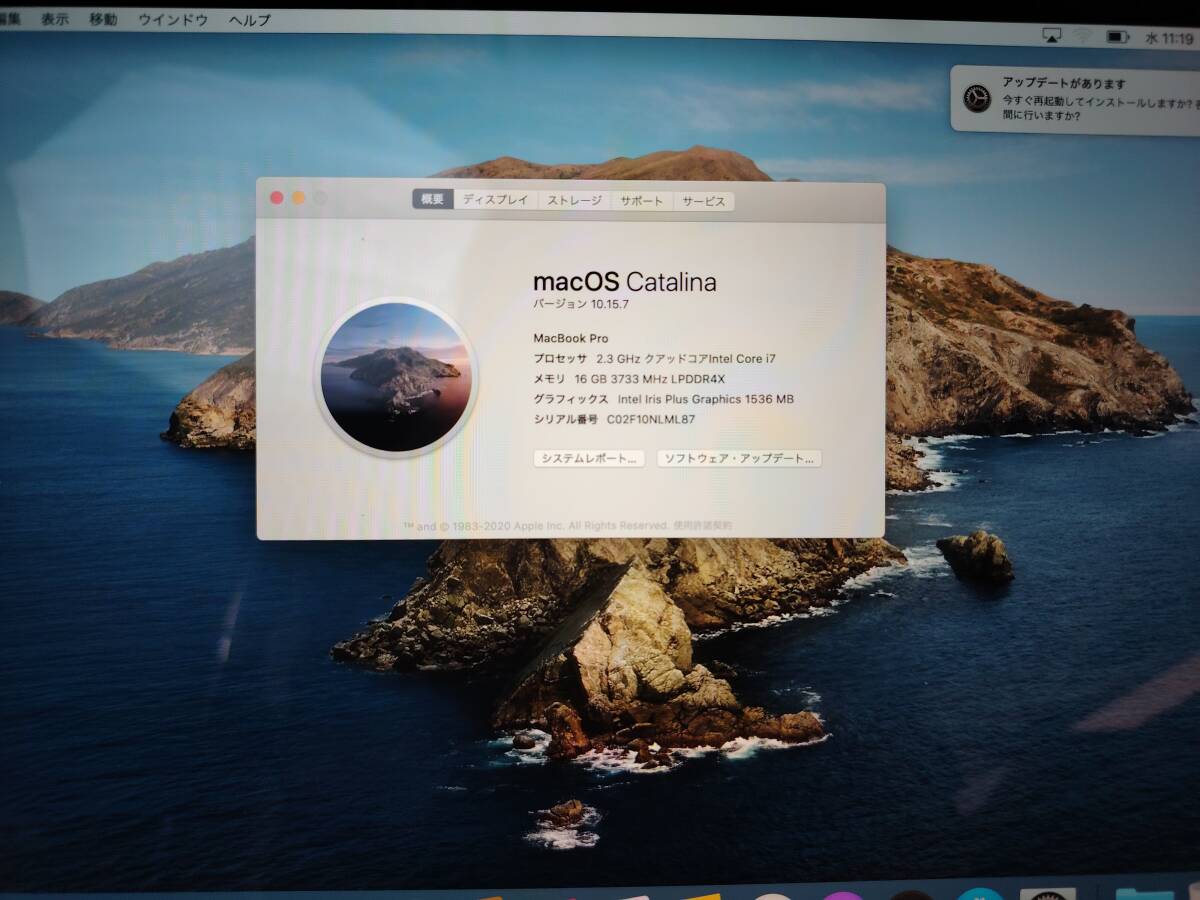Open the サービス tab
This screenshot has height=900, width=1200.
(704, 201)
